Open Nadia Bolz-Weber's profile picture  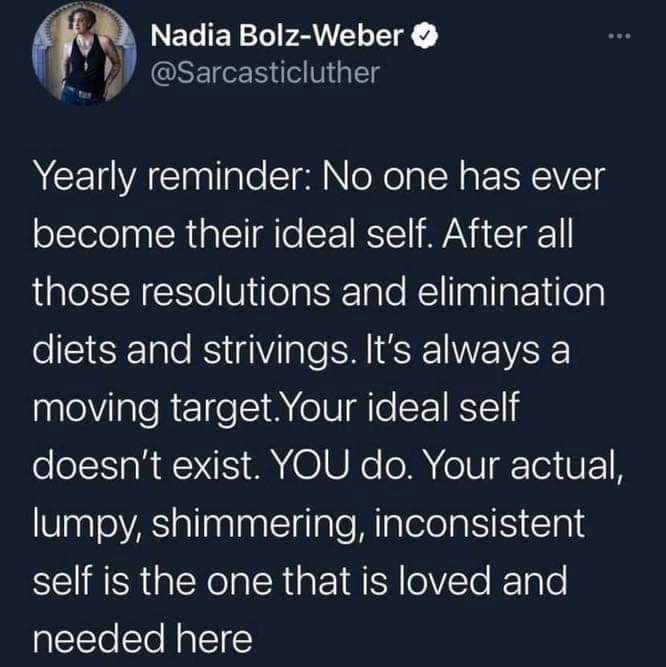pyautogui.click(x=86, y=56)
